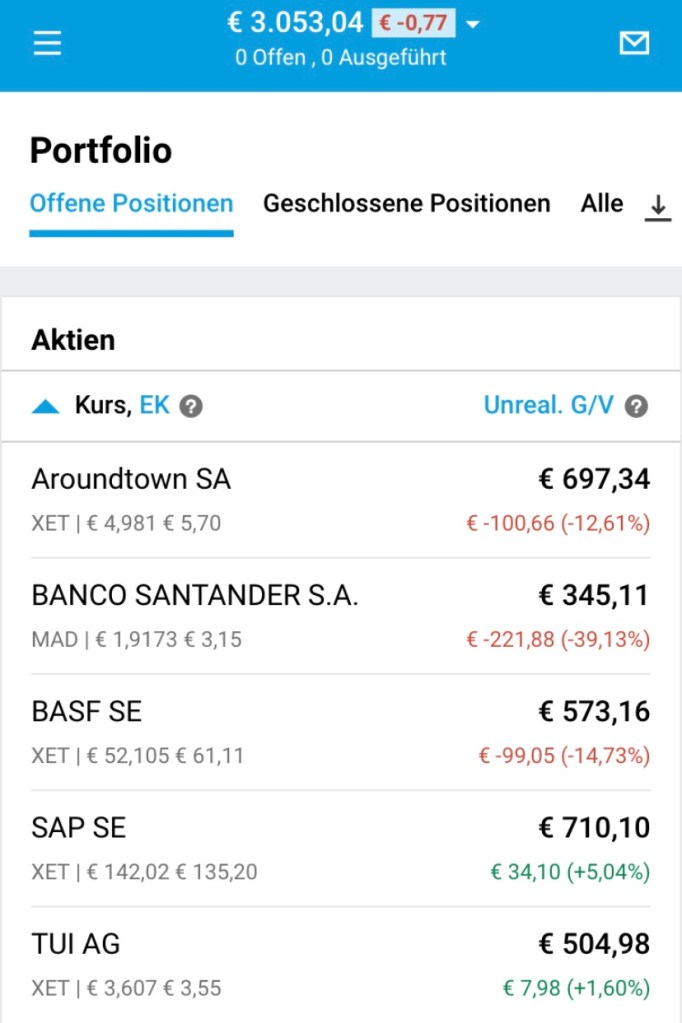The image size is (682, 1023).
Task: Open the hamburger navigation menu
Action: [x=47, y=43]
